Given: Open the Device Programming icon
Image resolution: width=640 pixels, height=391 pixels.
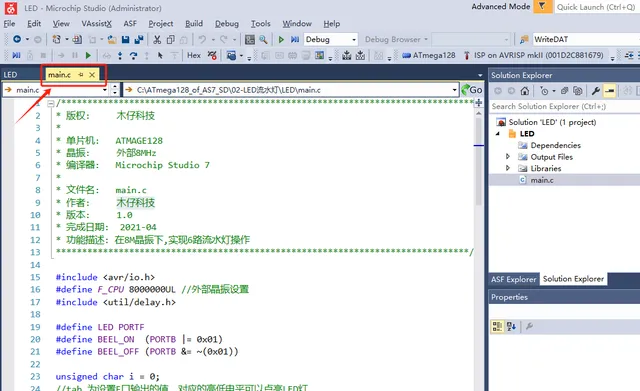Looking at the screenshot, I should pos(249,39).
